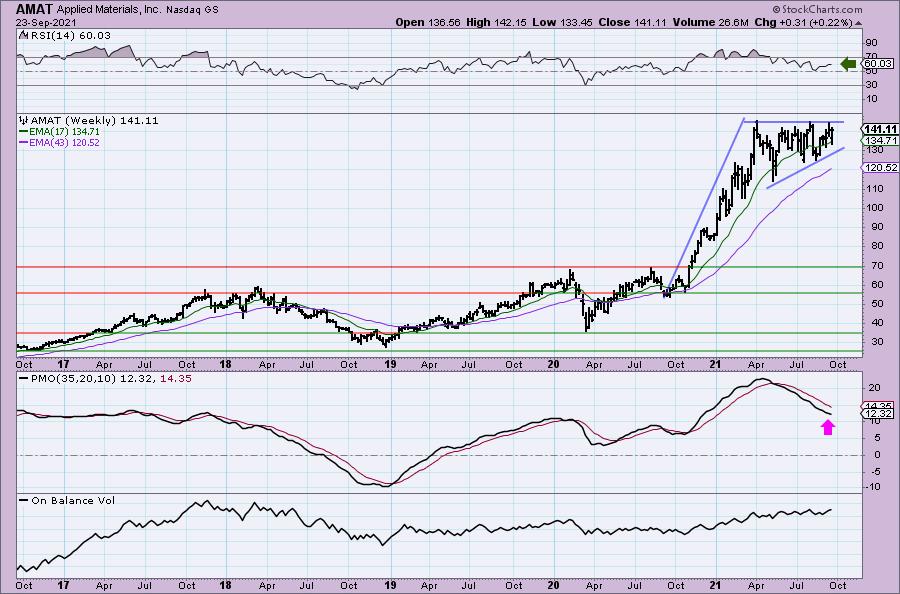The image size is (900, 594).
Task: Click the AMAT ticker symbol in header
Action: [34, 9]
